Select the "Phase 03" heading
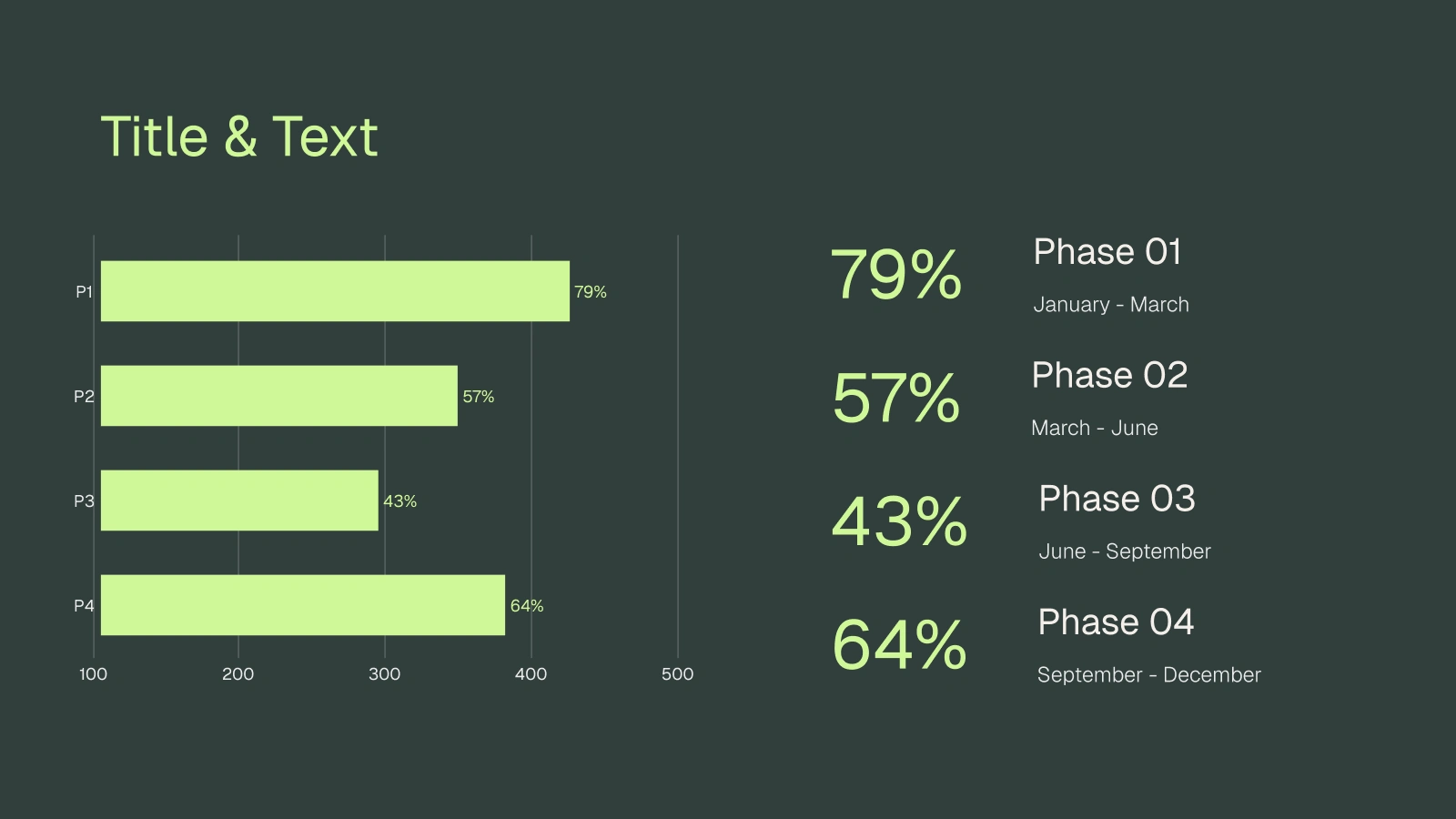The height and width of the screenshot is (819, 1456). (1117, 499)
